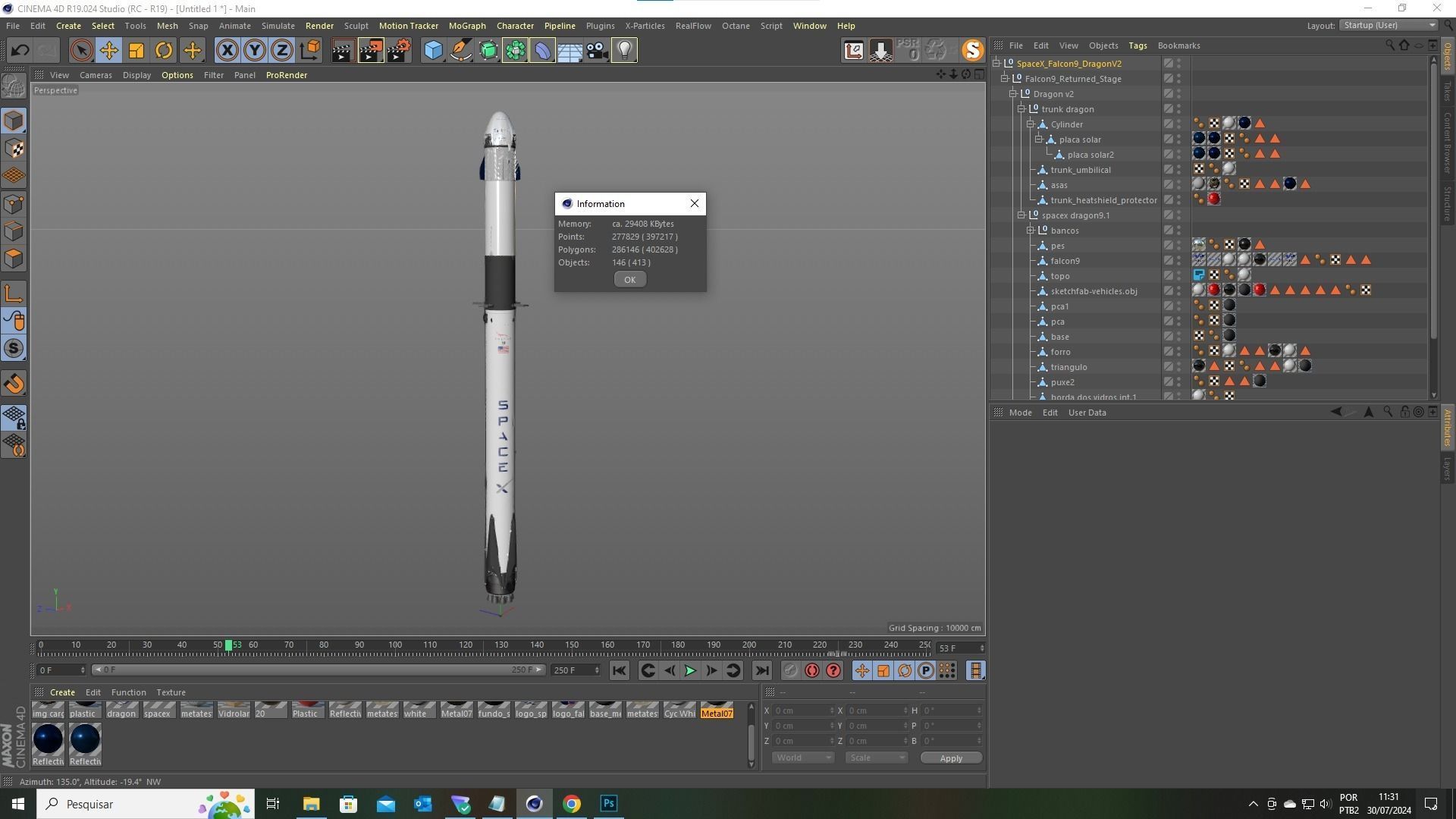Toggle X axis lock

227,51
